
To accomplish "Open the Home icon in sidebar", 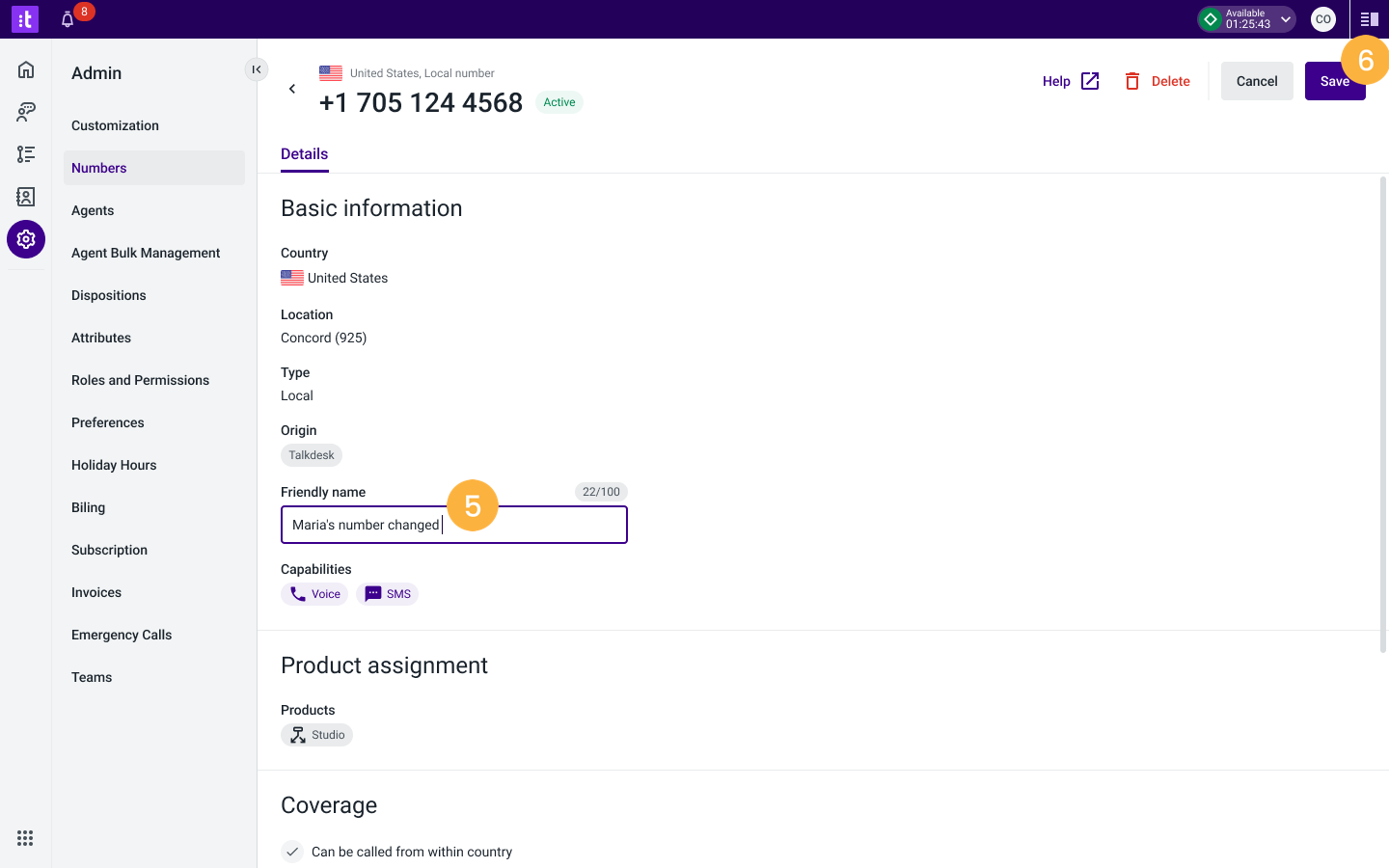I will coord(26,69).
